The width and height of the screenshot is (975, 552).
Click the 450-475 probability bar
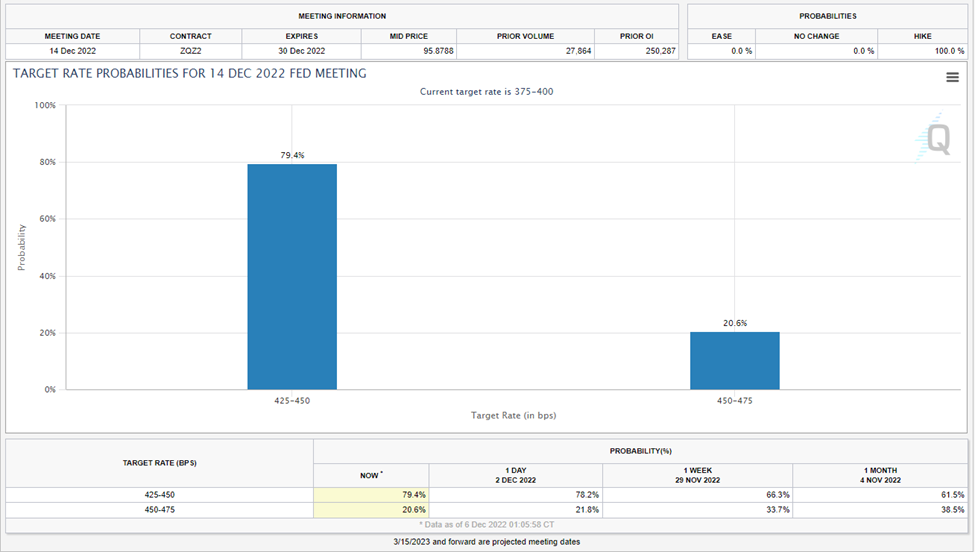tap(734, 360)
